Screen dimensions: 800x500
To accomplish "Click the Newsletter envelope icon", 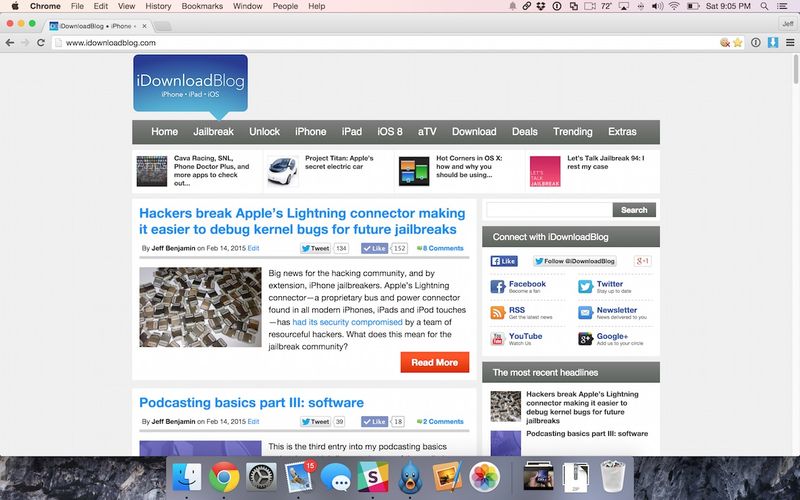I will tap(585, 313).
